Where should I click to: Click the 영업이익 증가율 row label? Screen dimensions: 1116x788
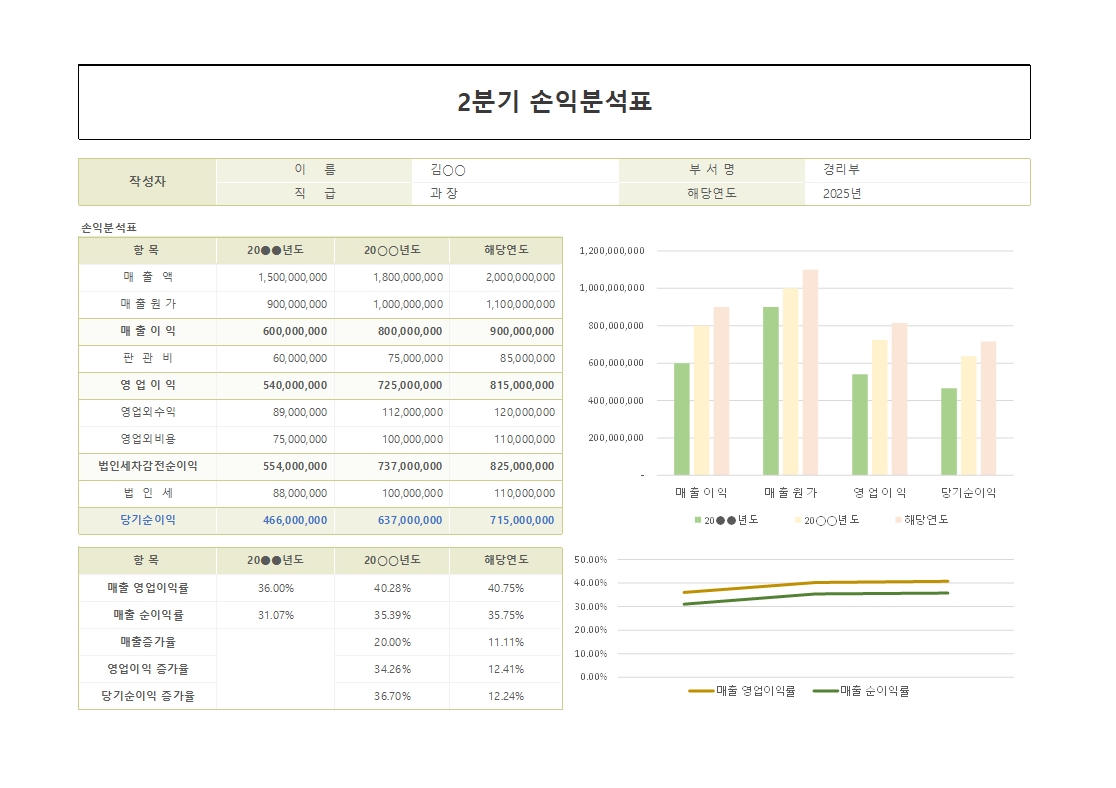click(148, 669)
